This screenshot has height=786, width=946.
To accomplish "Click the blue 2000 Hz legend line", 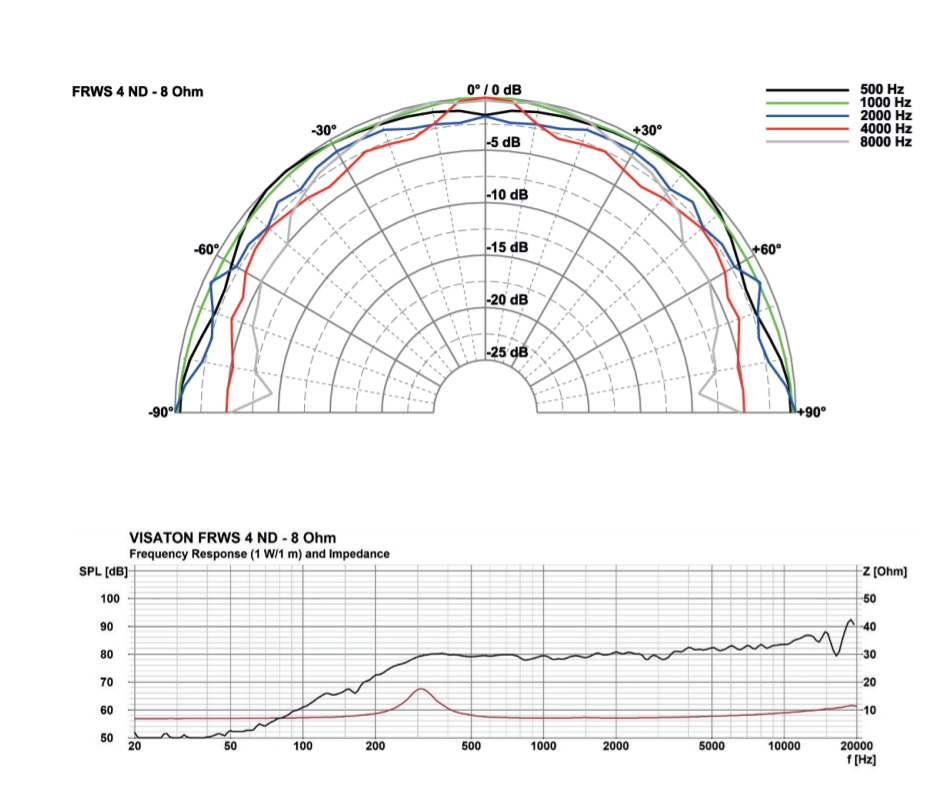I will coord(803,116).
